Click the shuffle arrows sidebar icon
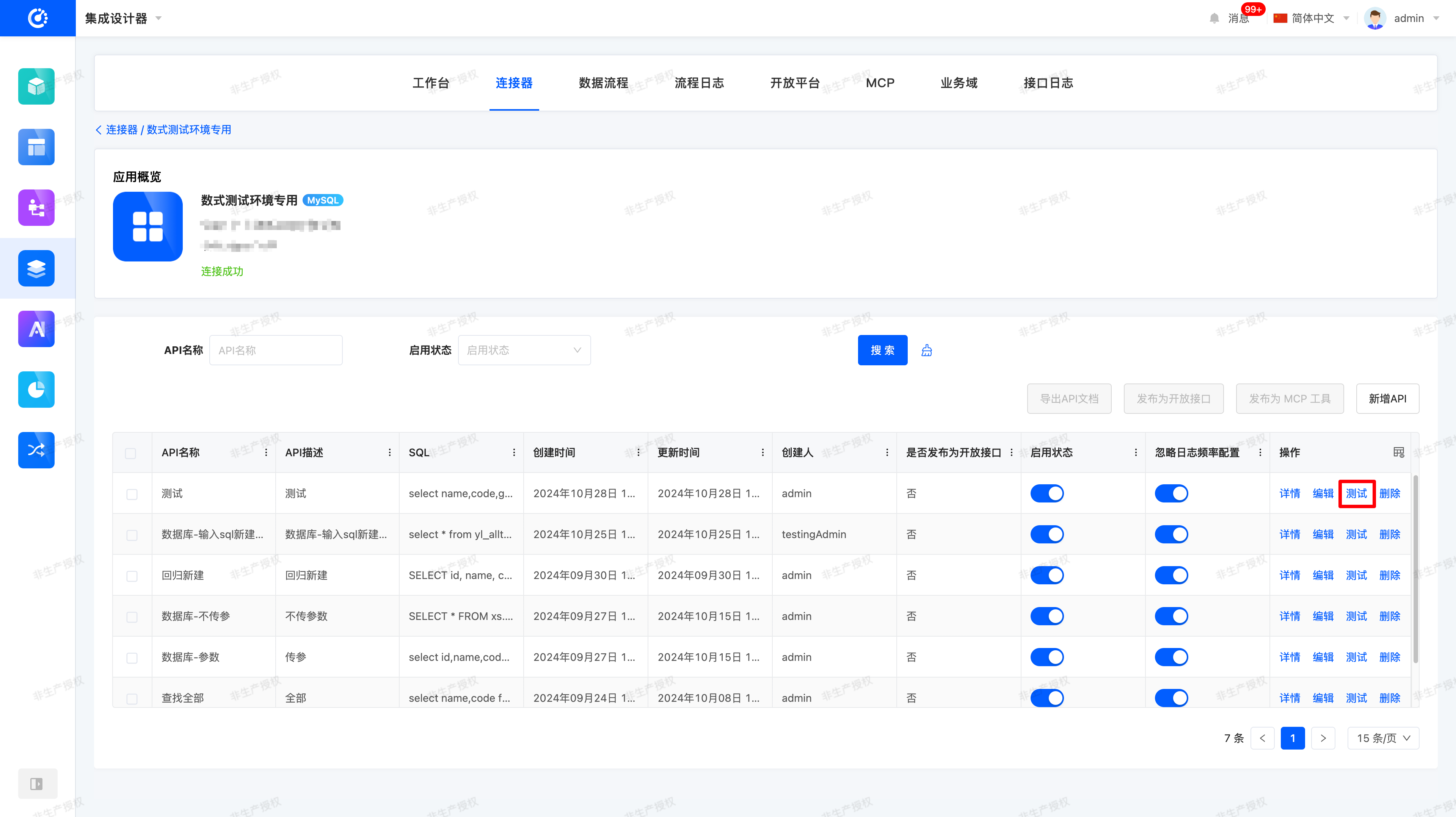1456x817 pixels. coord(36,450)
